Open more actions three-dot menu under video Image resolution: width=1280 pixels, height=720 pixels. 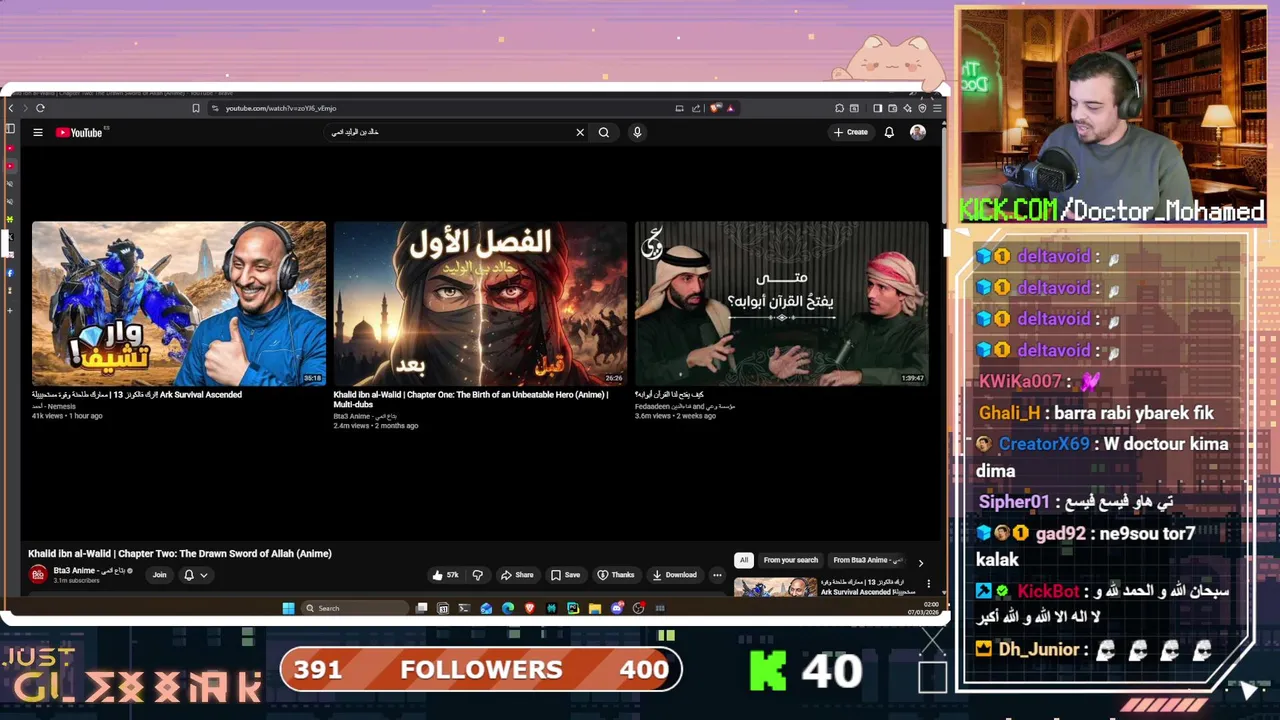(717, 575)
